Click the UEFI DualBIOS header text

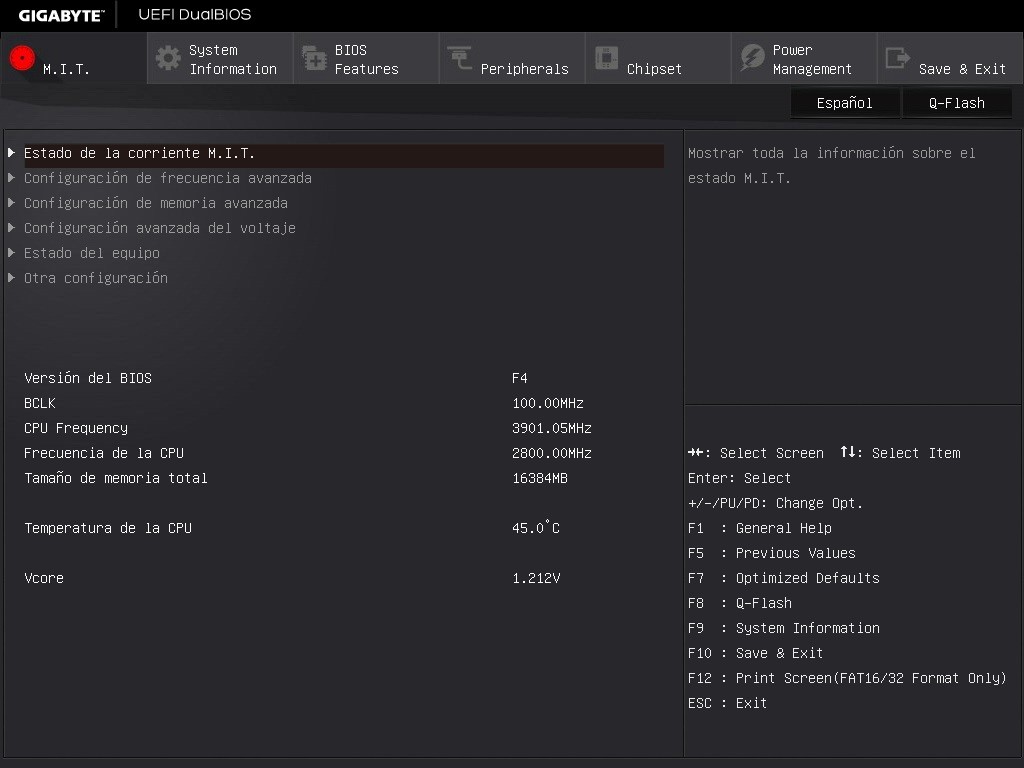192,14
